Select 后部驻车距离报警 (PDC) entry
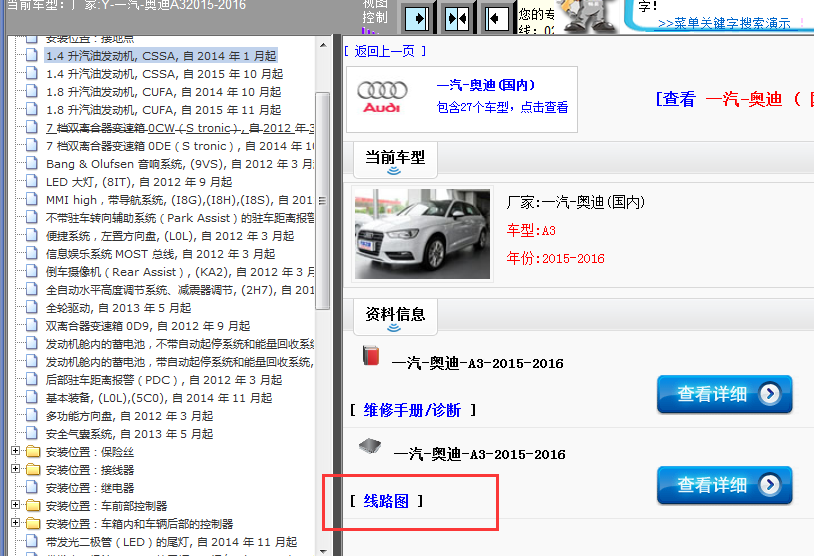Viewport: 814px width, 556px height. click(x=164, y=380)
